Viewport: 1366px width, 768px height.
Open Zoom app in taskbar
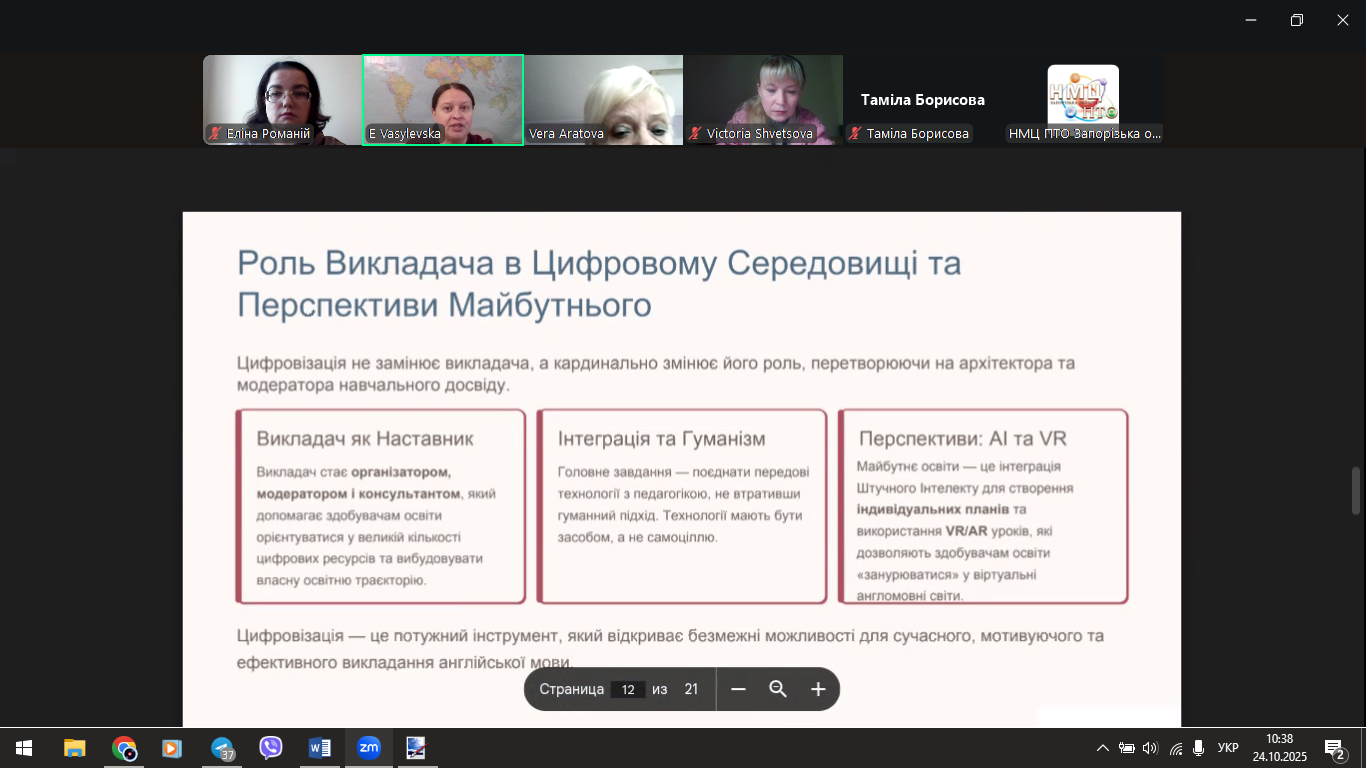(369, 748)
